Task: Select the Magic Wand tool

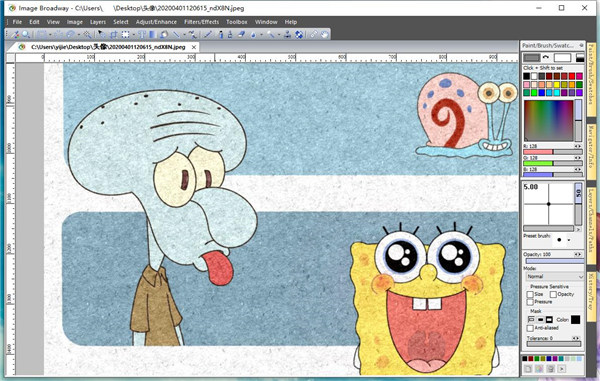Action: tap(87, 34)
